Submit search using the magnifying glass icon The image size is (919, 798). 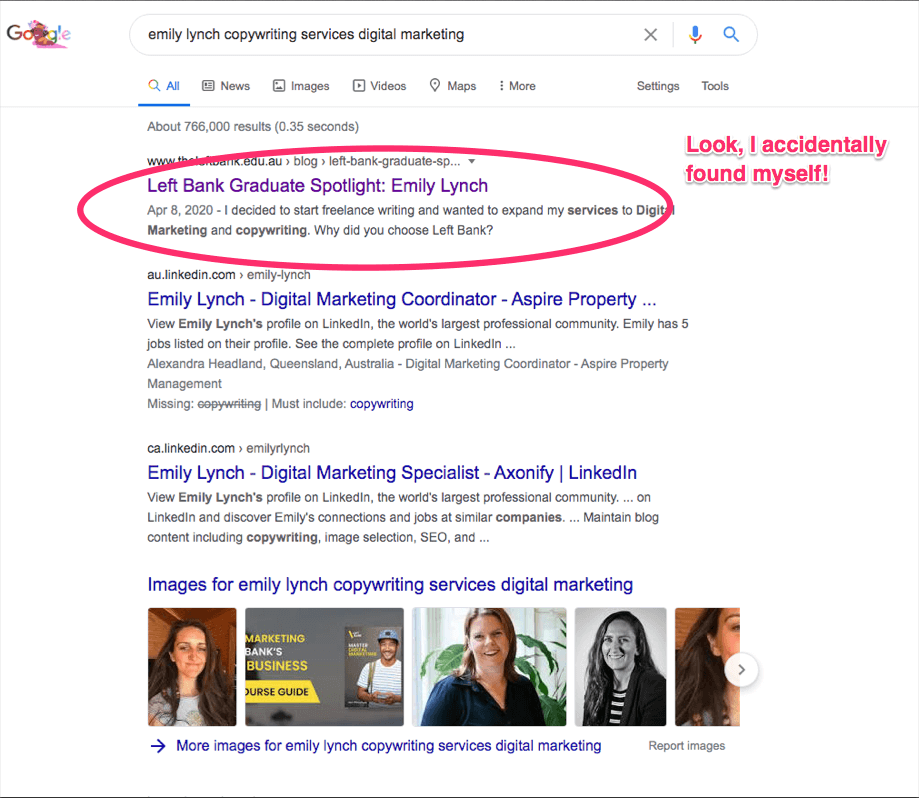pos(731,34)
